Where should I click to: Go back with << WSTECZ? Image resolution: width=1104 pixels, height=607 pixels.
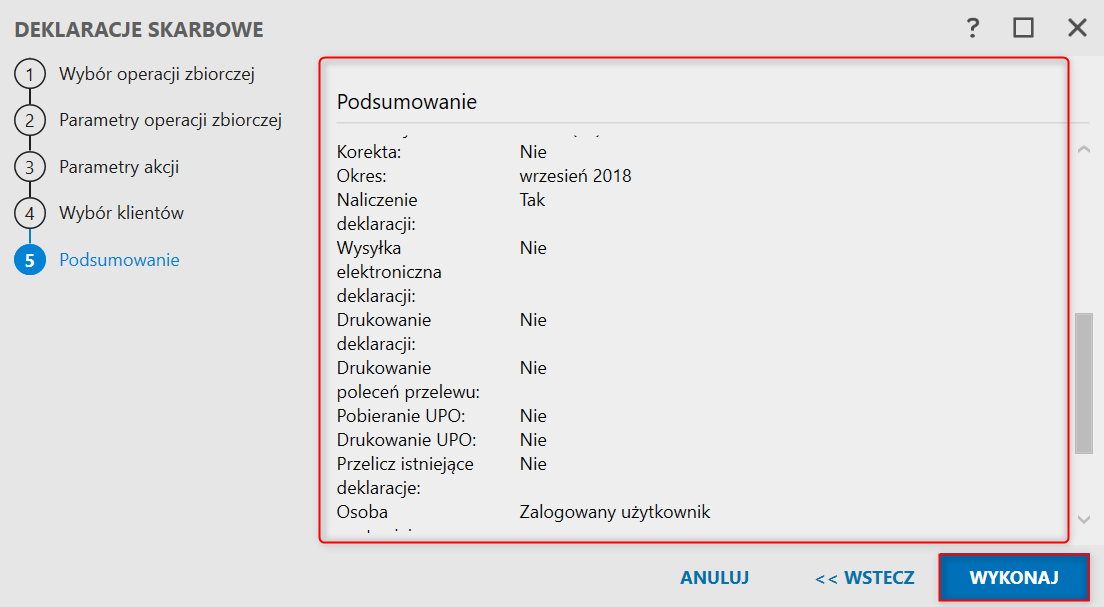(865, 577)
